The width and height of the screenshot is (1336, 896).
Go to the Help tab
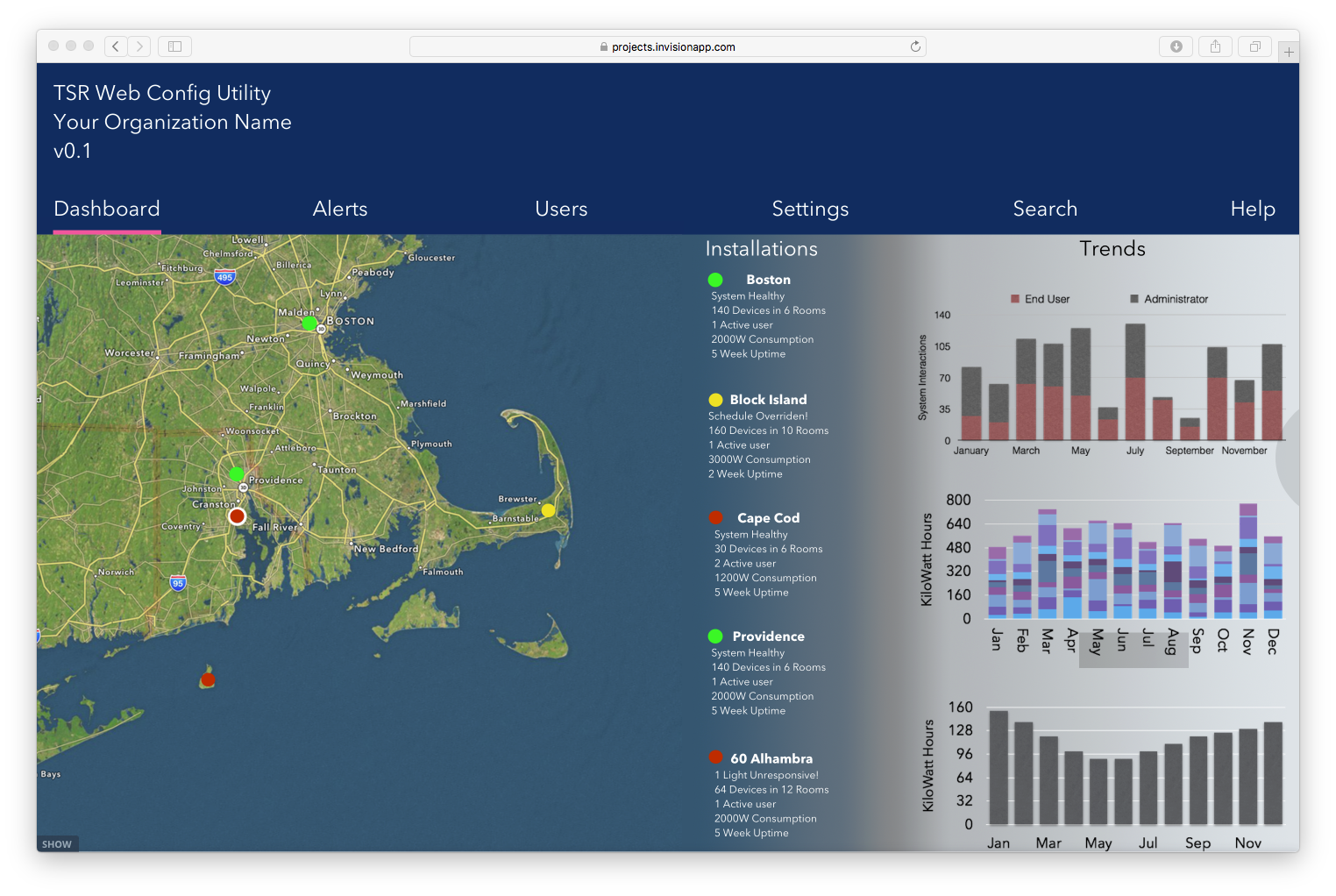coord(1252,209)
